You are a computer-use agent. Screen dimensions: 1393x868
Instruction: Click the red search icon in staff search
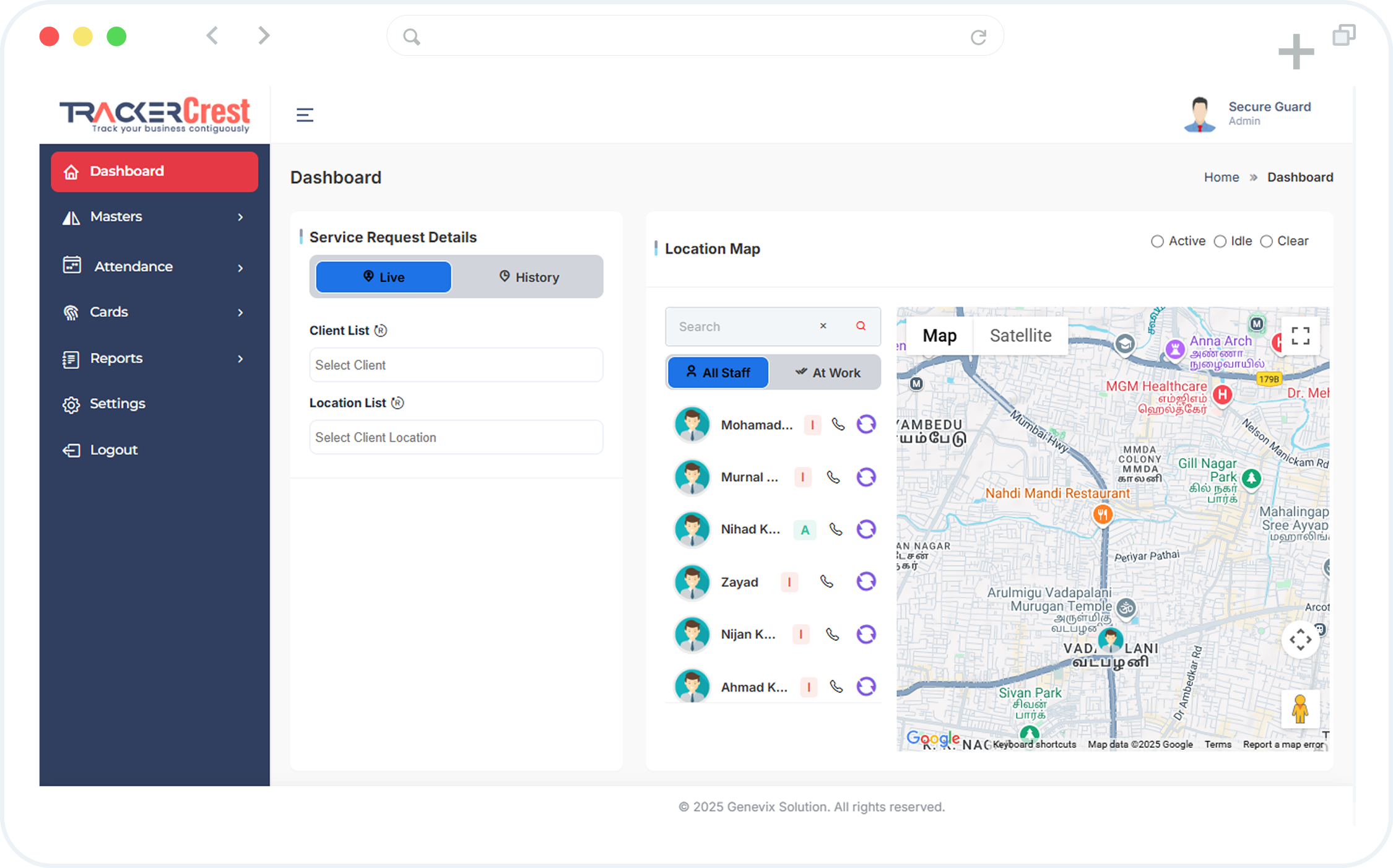861,326
